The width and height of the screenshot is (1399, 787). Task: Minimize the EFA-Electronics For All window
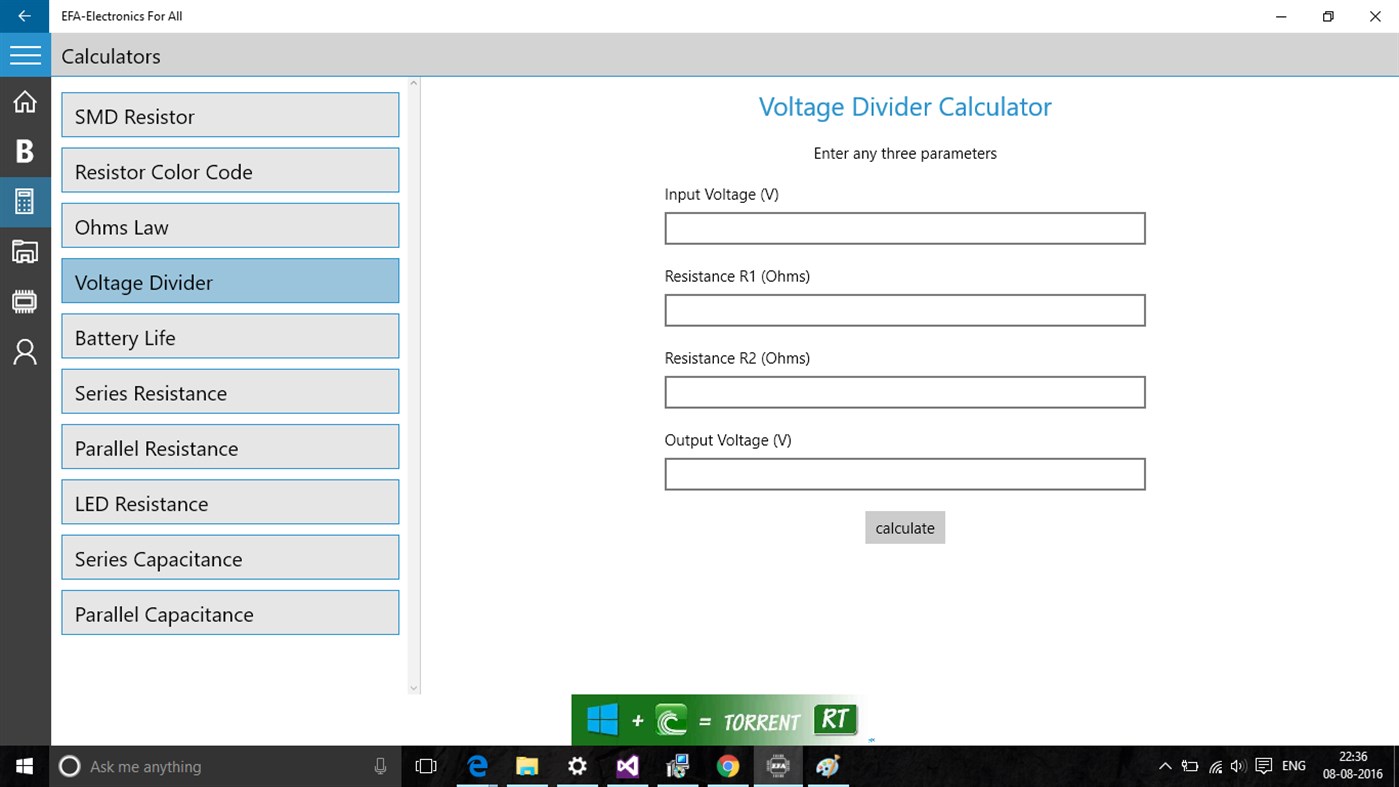tap(1282, 16)
